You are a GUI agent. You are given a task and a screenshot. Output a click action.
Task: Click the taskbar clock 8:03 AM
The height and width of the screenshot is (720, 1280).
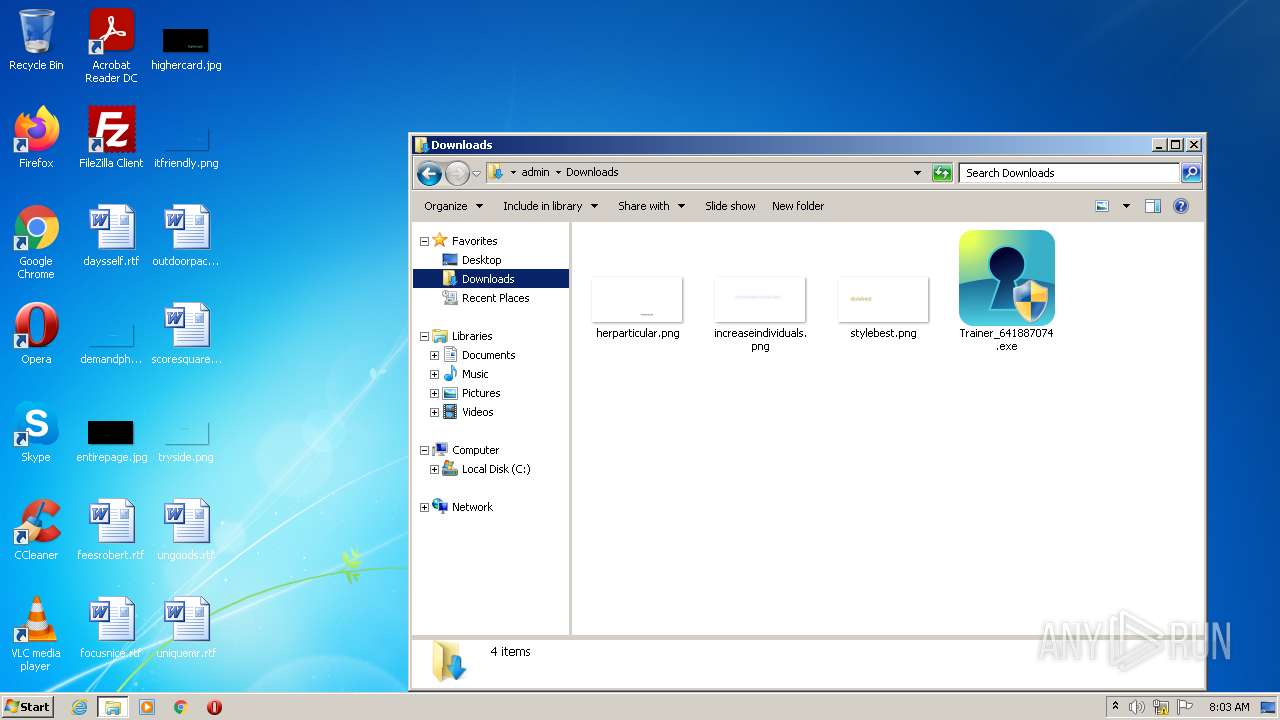[1228, 707]
